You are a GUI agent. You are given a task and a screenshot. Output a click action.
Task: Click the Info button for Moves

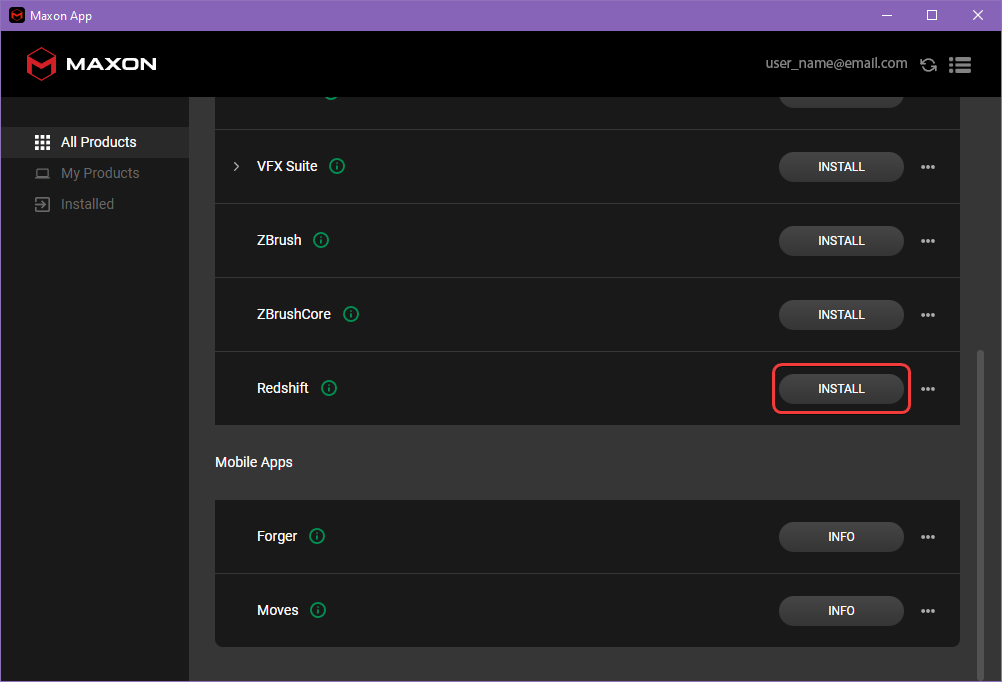click(841, 611)
